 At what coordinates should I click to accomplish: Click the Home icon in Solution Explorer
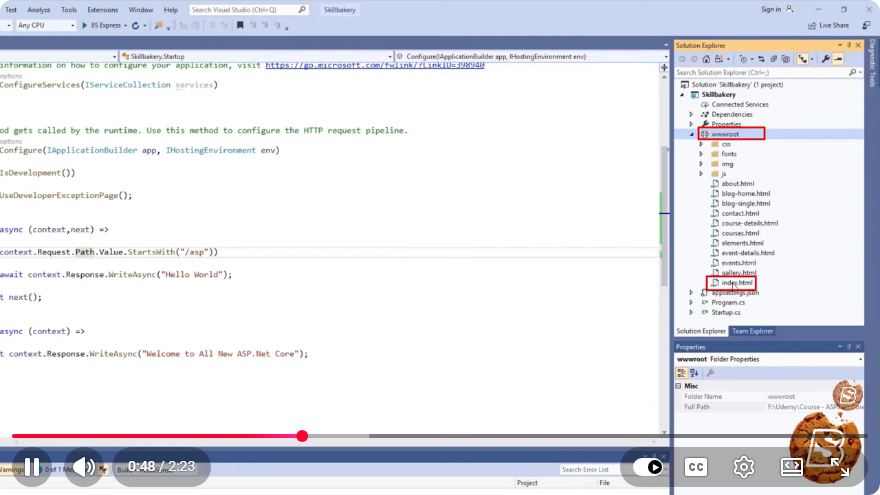click(707, 59)
